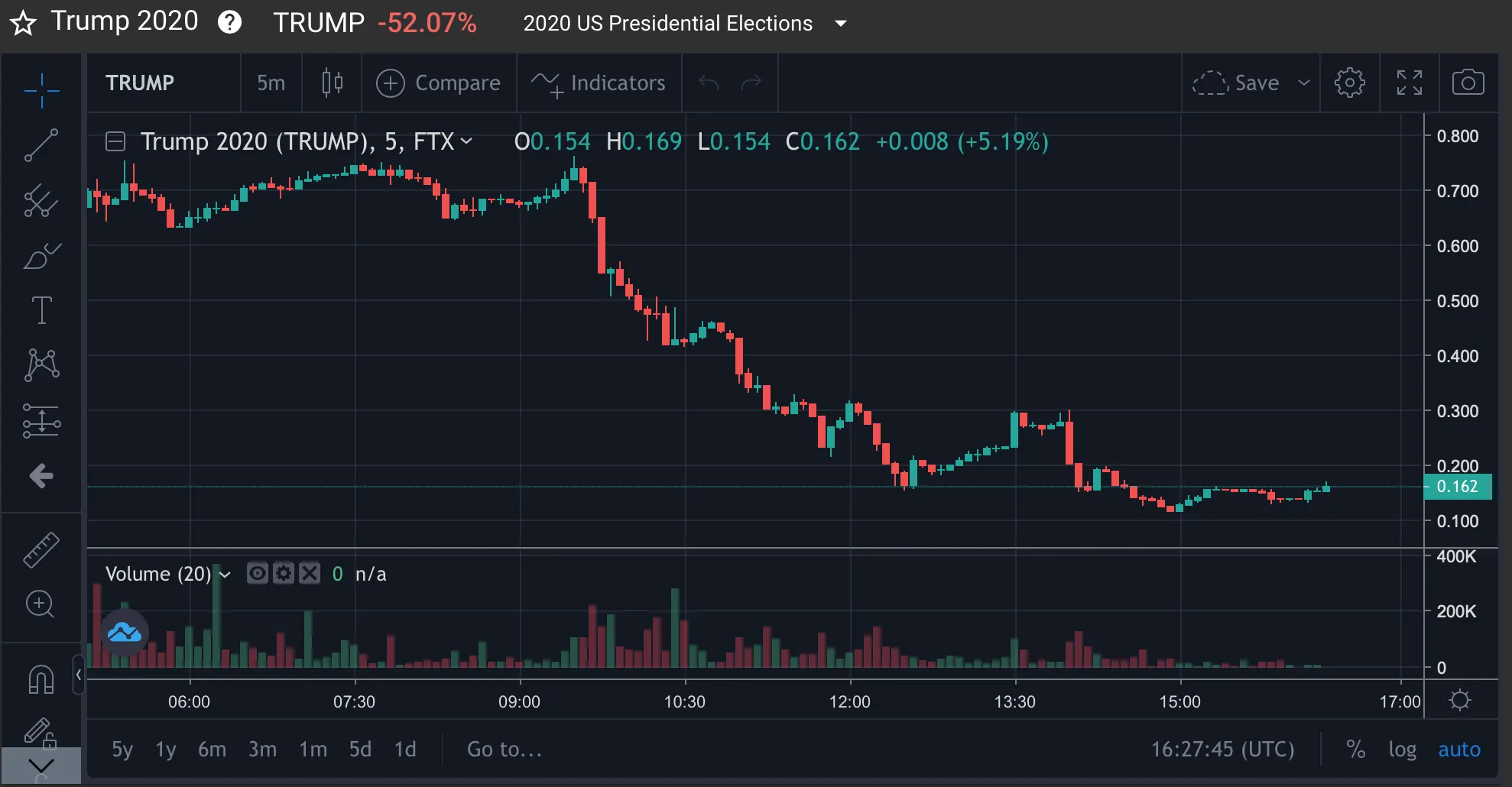This screenshot has height=787, width=1512.
Task: Hide the Volume indicator using eye icon
Action: pyautogui.click(x=258, y=573)
